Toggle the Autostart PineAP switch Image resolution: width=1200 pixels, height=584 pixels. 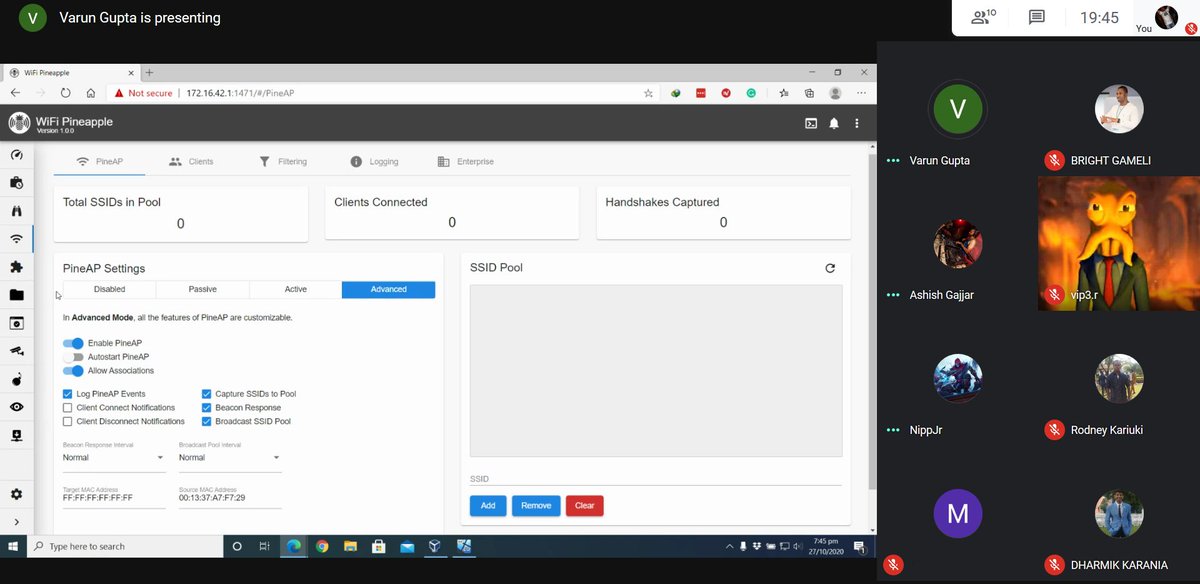pyautogui.click(x=73, y=357)
